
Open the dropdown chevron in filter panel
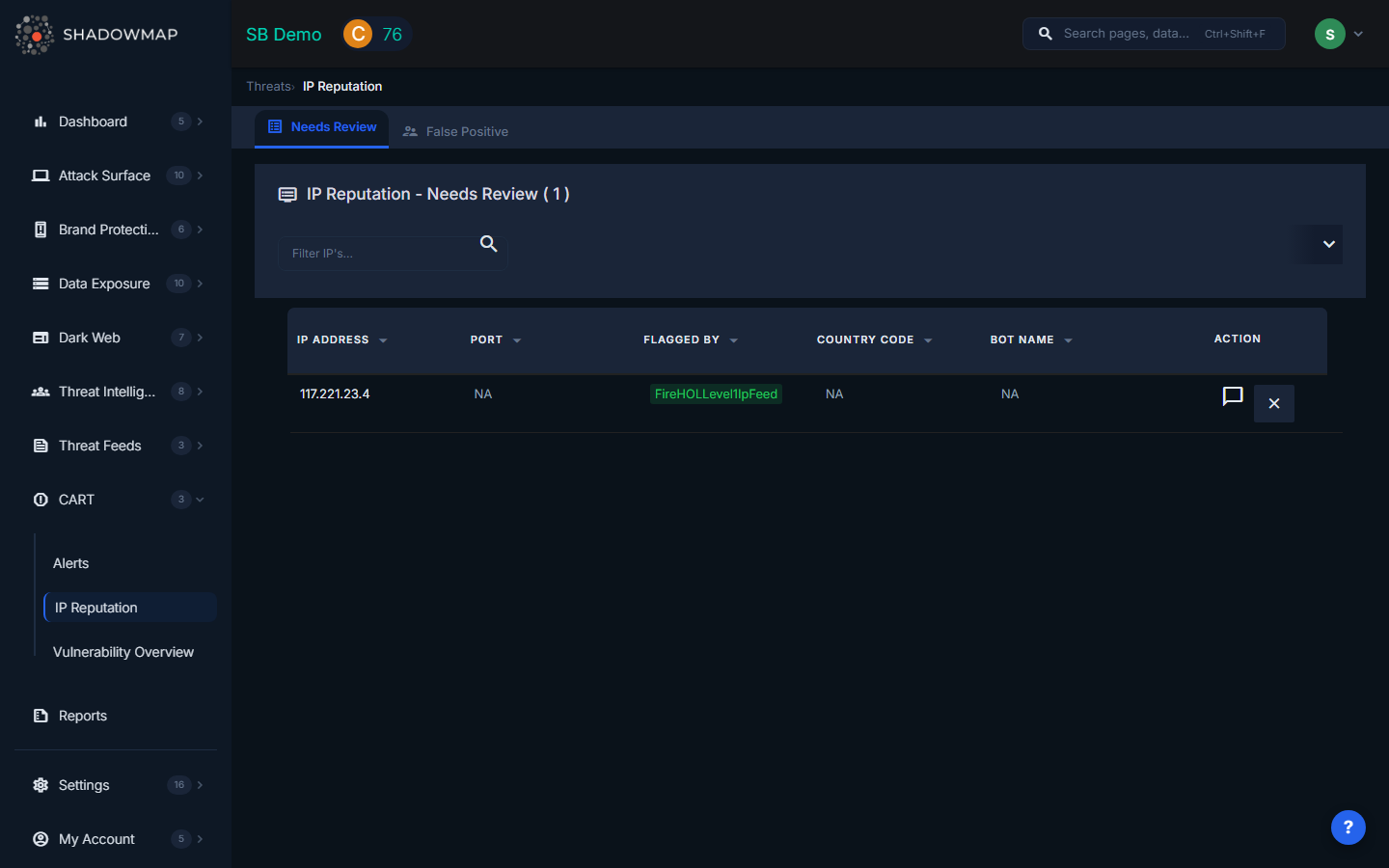pos(1328,244)
